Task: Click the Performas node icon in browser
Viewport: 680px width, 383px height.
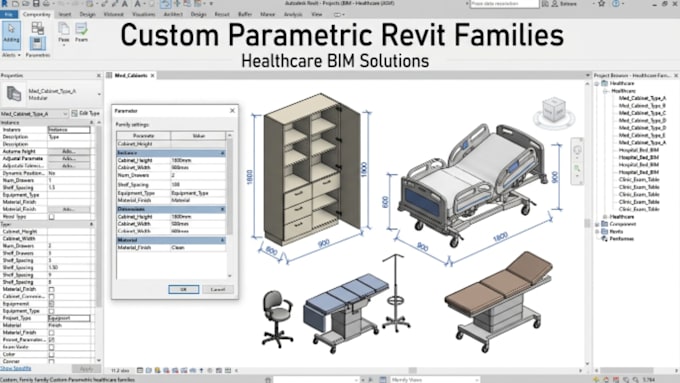Action: coord(605,239)
